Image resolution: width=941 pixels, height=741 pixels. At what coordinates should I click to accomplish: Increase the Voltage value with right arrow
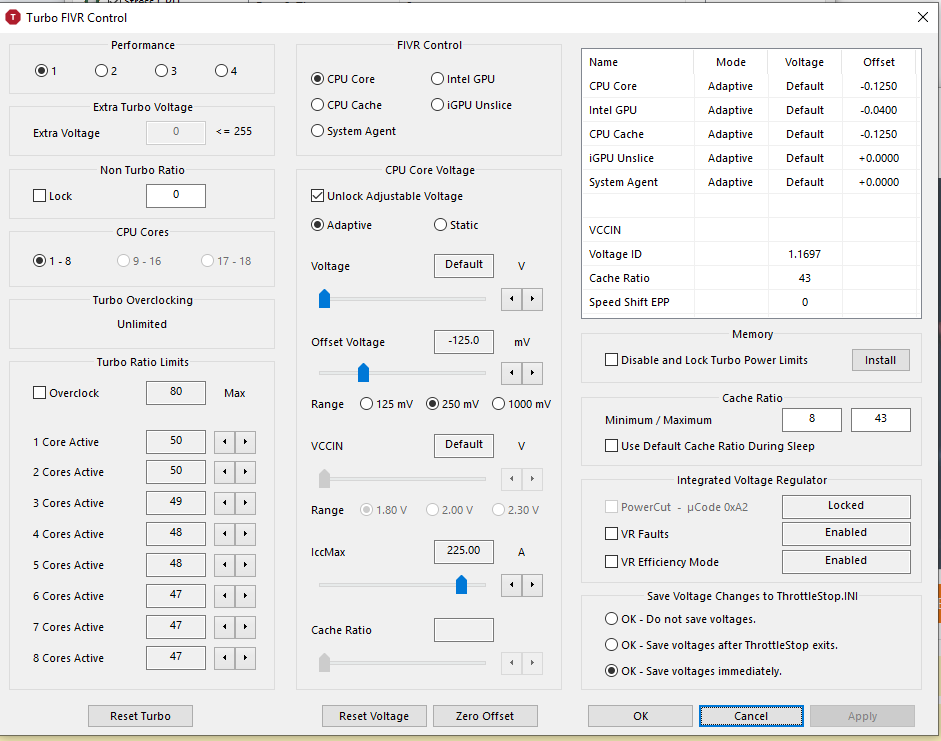point(532,298)
